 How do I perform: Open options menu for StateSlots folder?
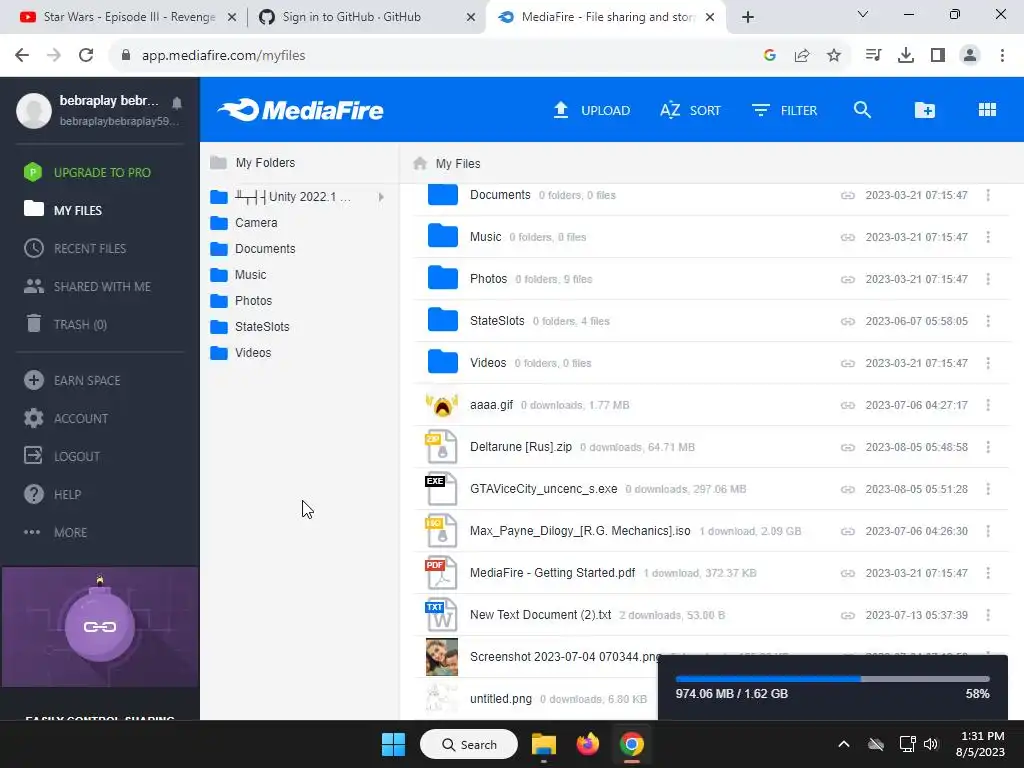coord(987,321)
